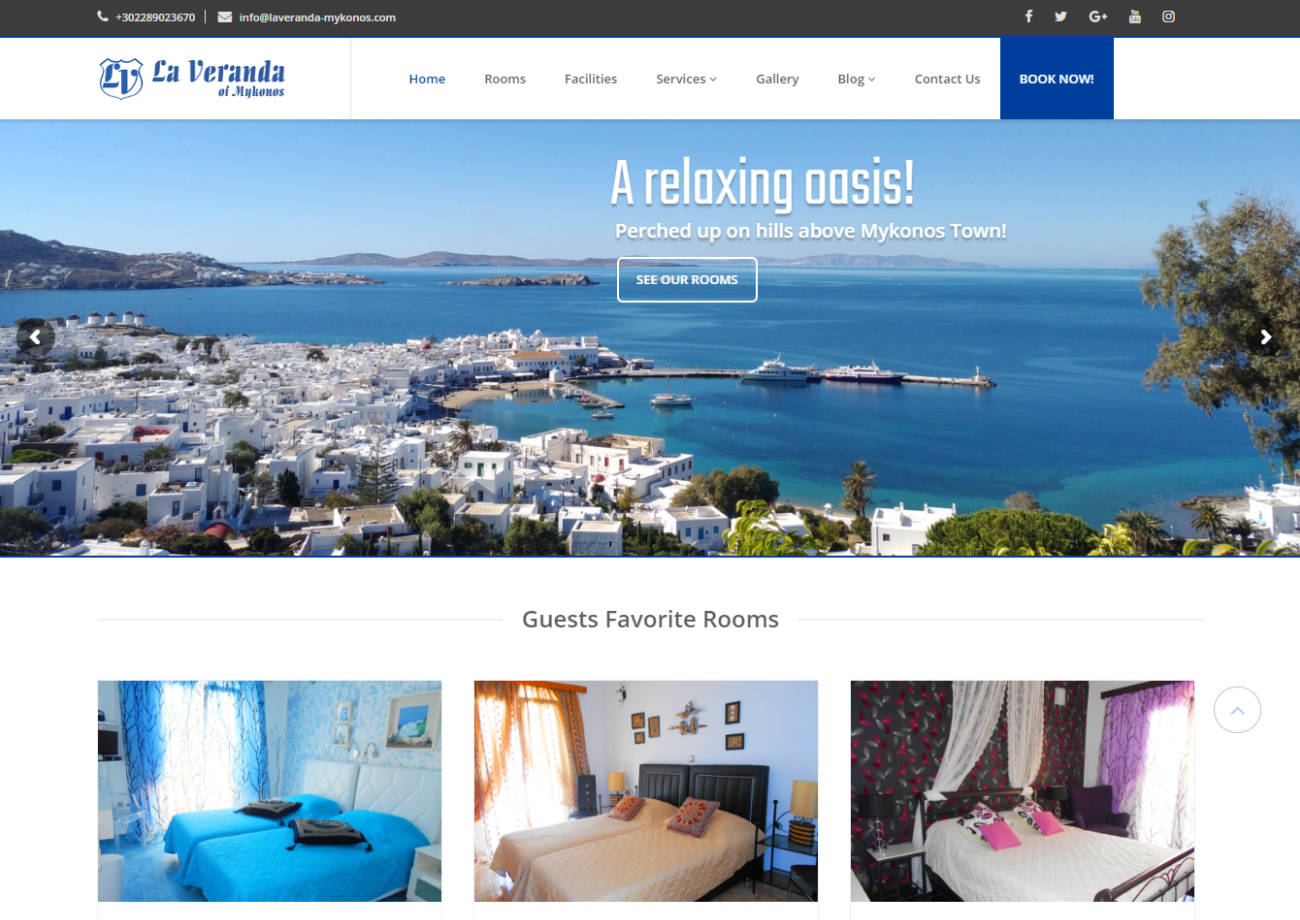Viewport: 1300px width, 920px height.
Task: Open the Twitter social icon
Action: coord(1061,16)
